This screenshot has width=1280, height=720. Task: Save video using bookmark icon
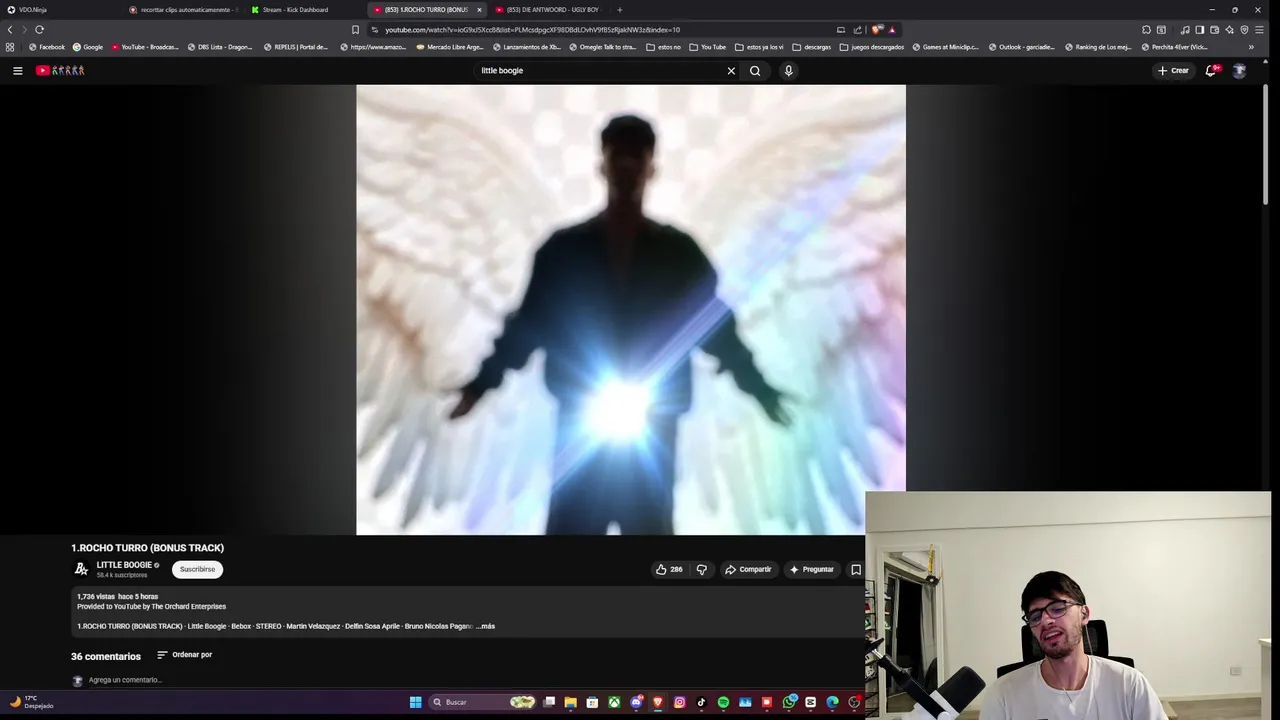pyautogui.click(x=856, y=569)
